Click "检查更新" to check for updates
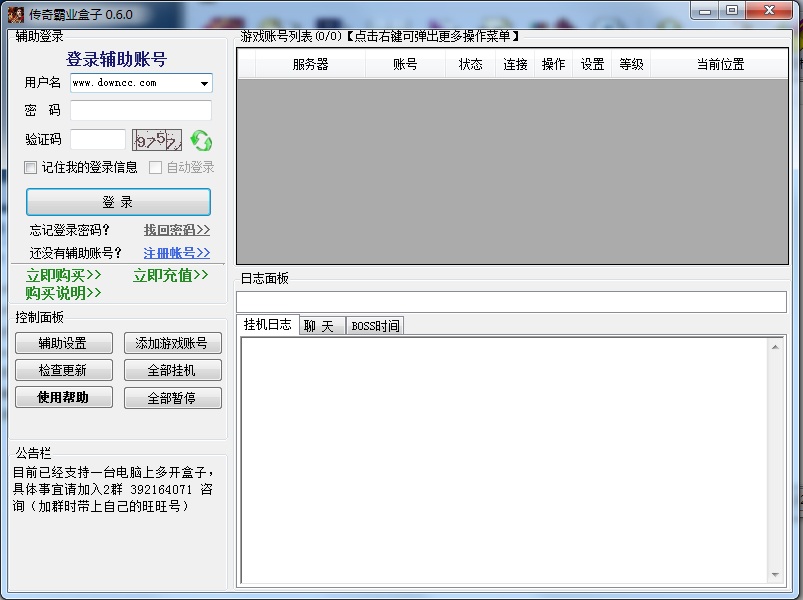 [x=63, y=369]
